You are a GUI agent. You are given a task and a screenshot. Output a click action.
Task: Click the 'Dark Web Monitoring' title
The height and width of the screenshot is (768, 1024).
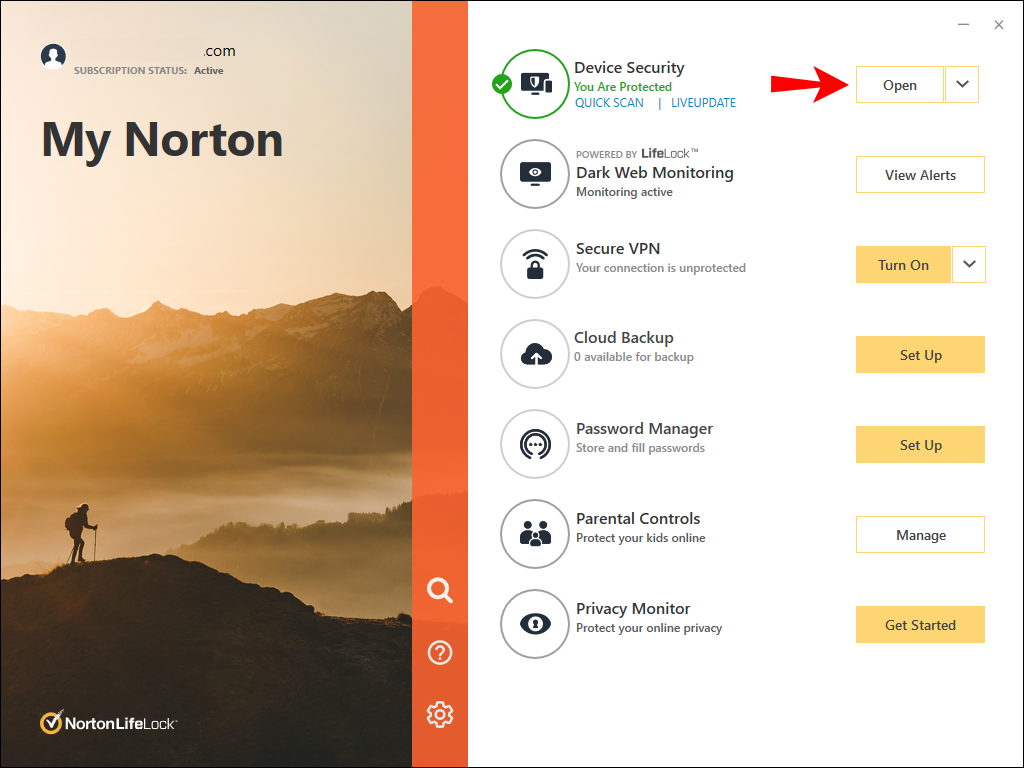pyautogui.click(x=654, y=172)
